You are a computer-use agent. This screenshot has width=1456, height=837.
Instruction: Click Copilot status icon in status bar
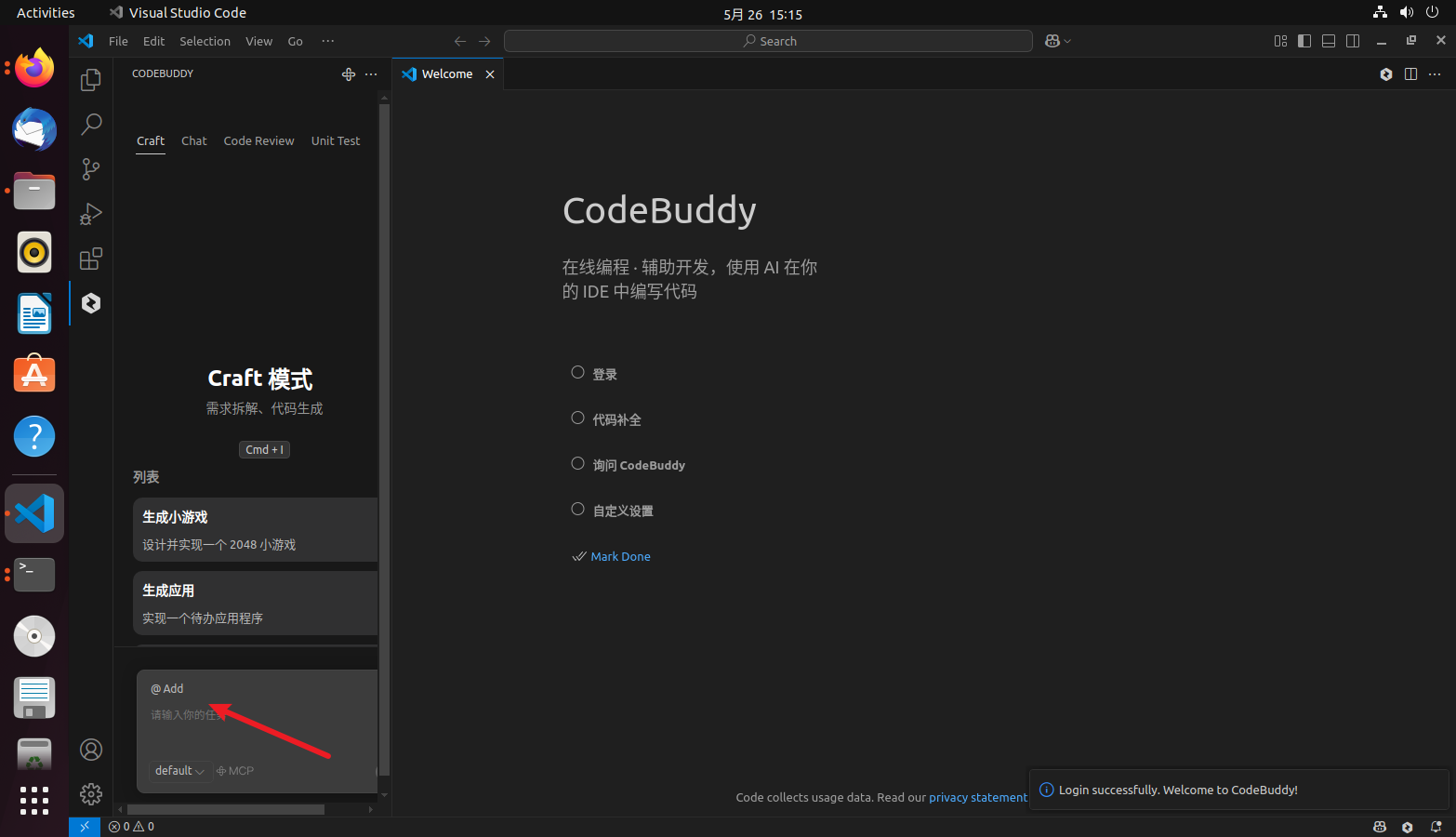[1380, 827]
